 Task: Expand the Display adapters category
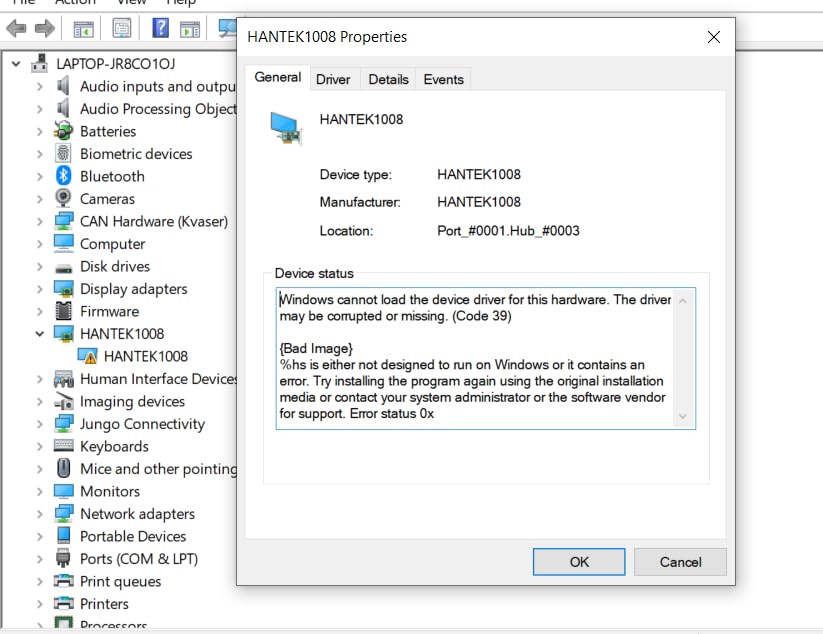(x=40, y=289)
